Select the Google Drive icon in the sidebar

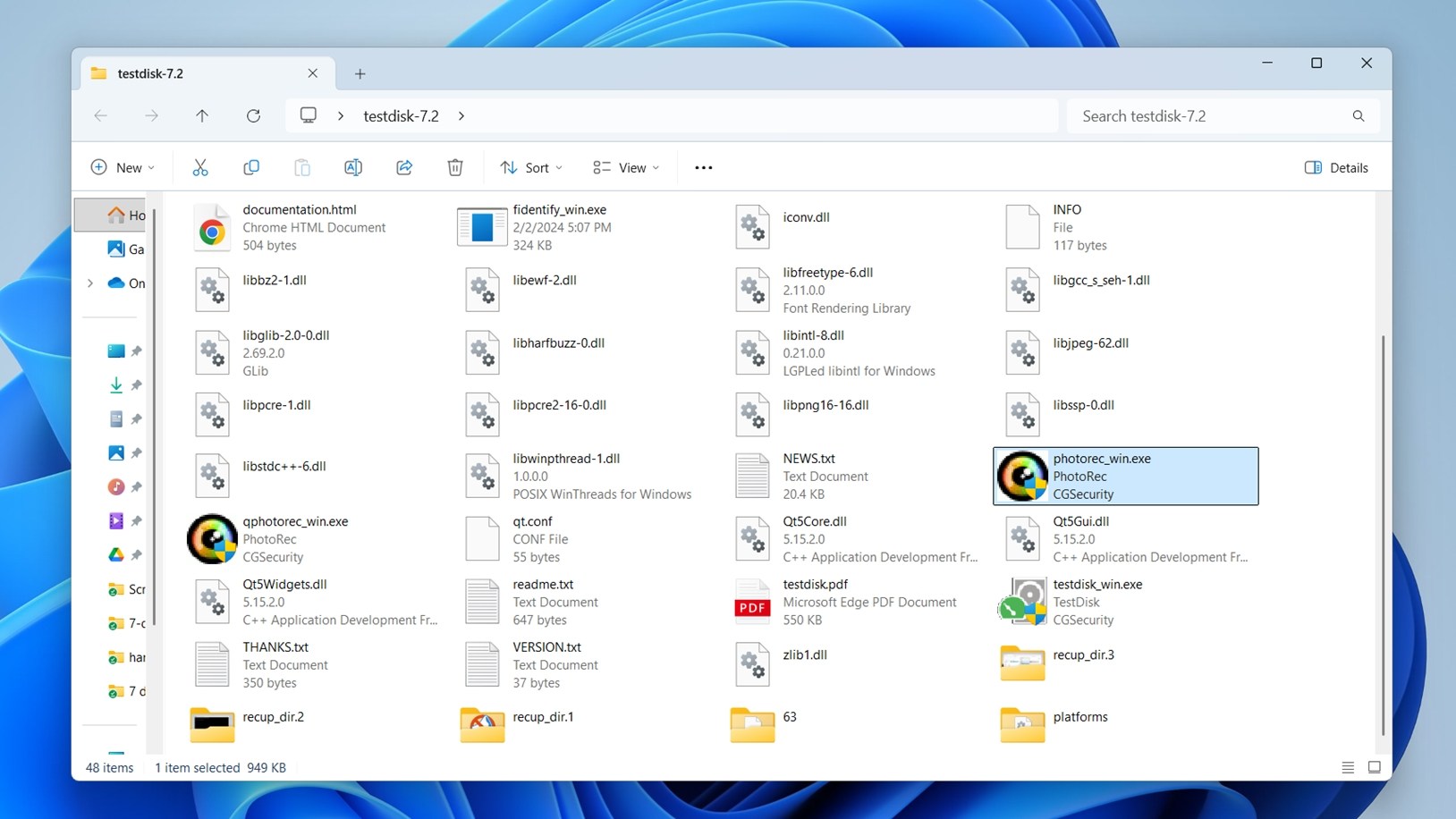coord(116,554)
